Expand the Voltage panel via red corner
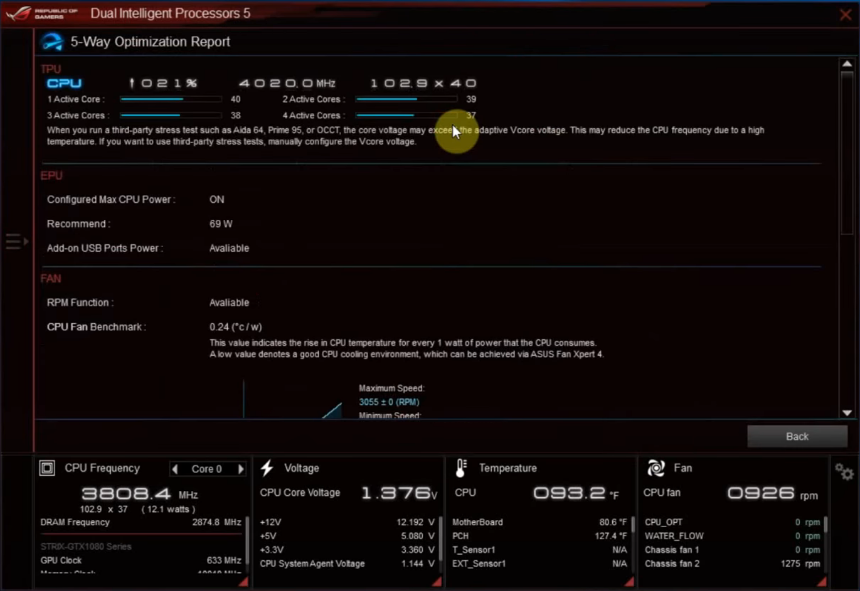The height and width of the screenshot is (591, 860). (x=437, y=581)
